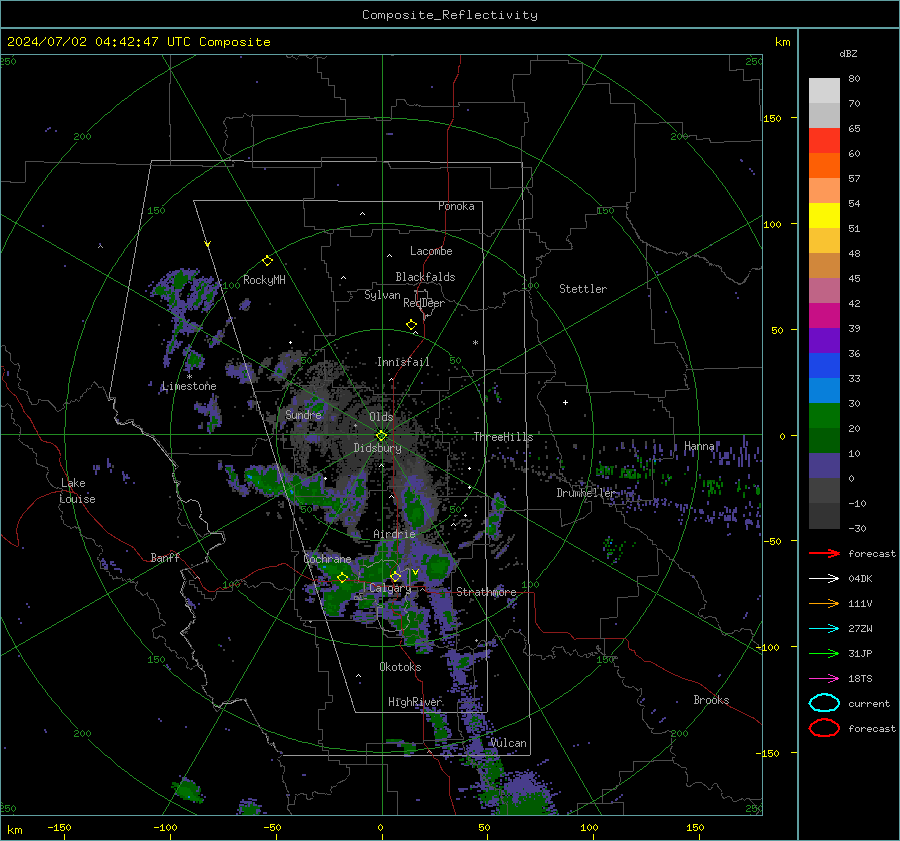
Task: Select the dark orange 60–57 dBZ swatch
Action: (824, 166)
